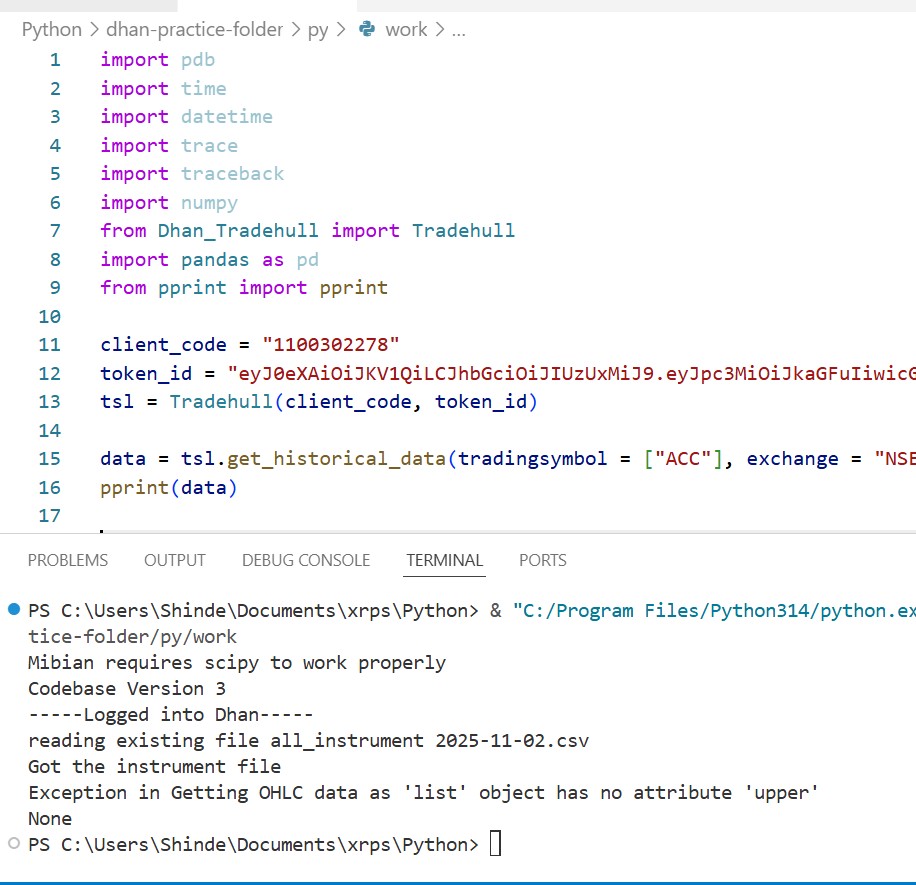Open the 'Python' breadcrumb folder dropdown
Image resolution: width=916 pixels, height=885 pixels.
point(52,30)
